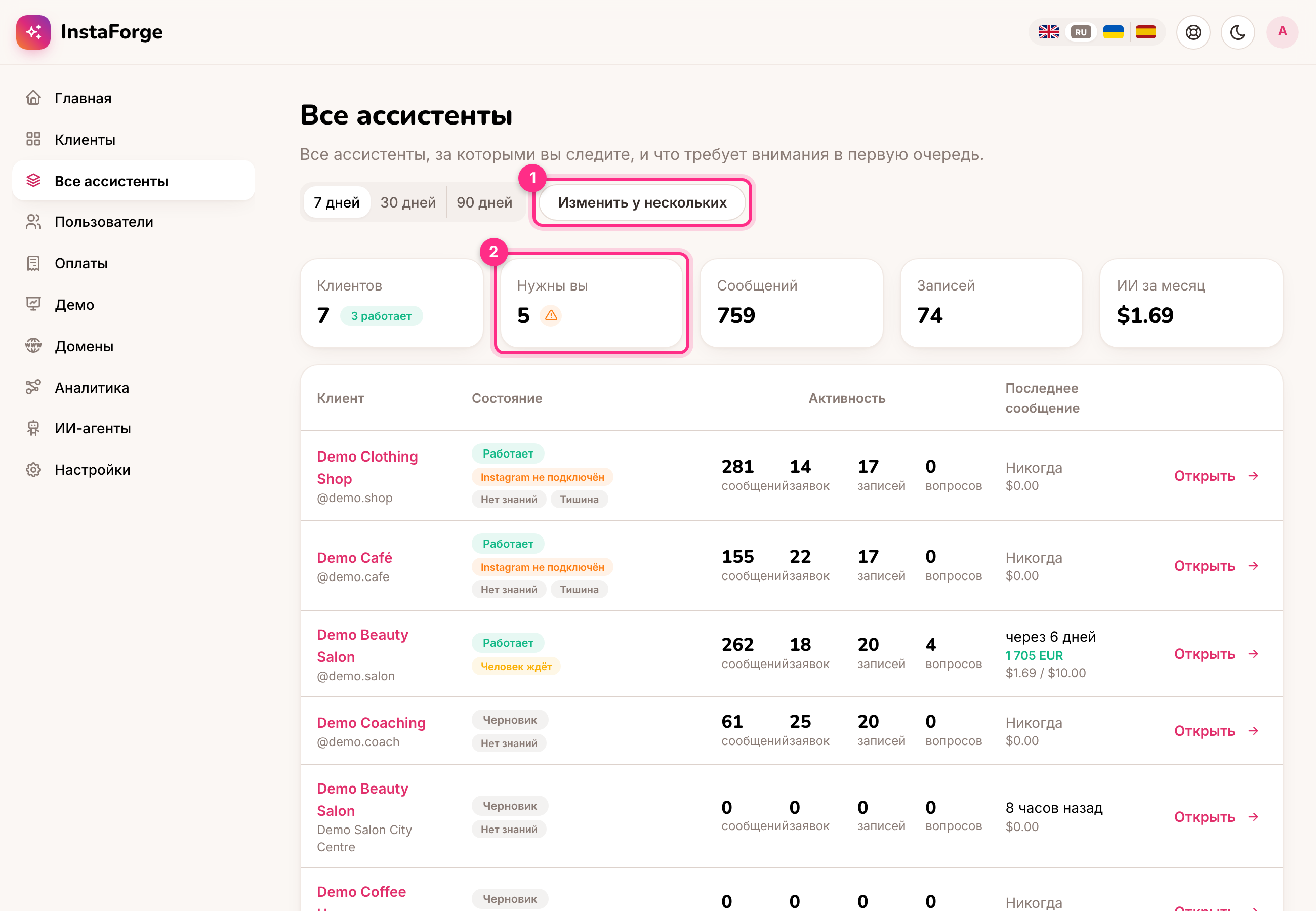
Task: Open Demo Café client link
Action: click(354, 558)
